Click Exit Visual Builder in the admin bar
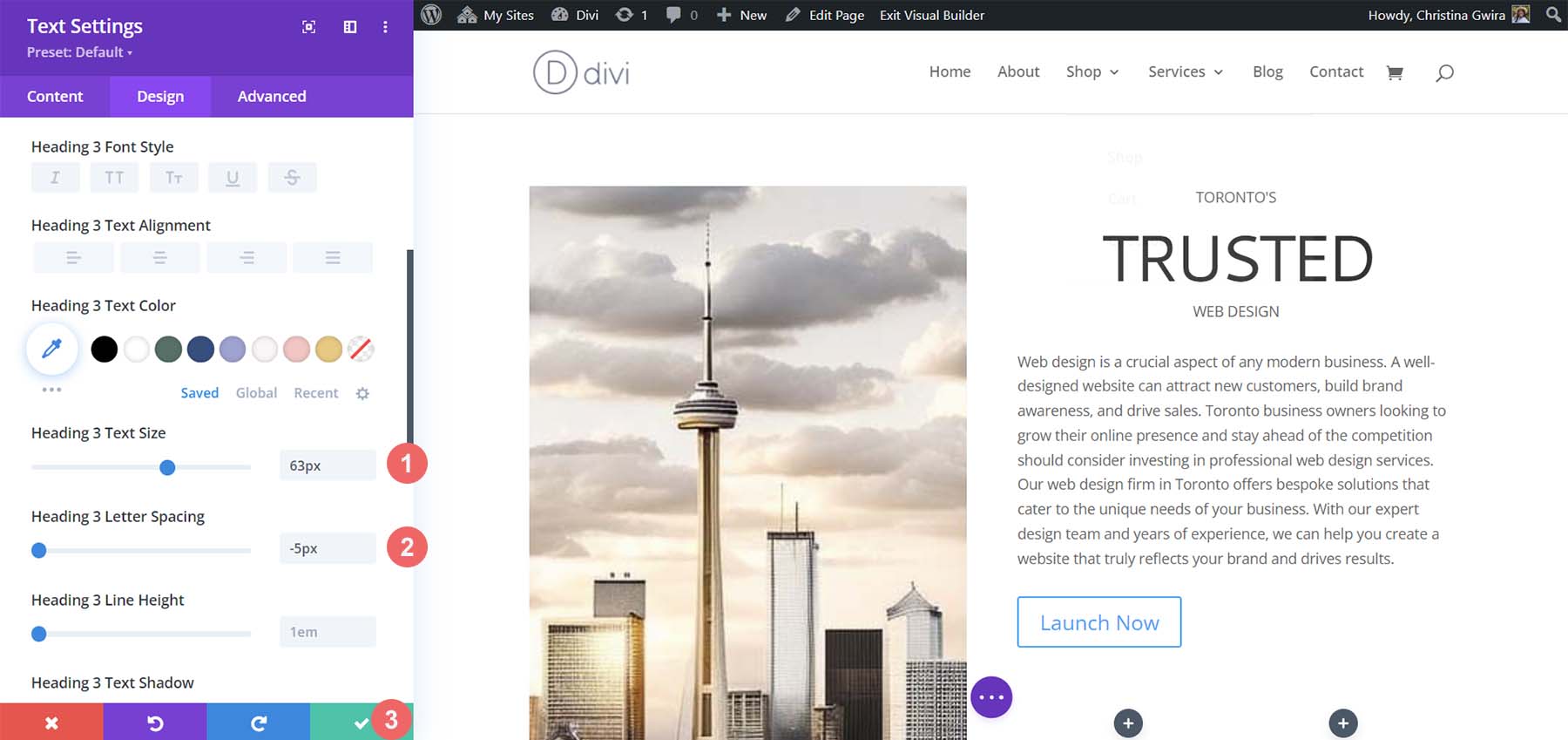Screen dimensions: 1568x740 931,15
